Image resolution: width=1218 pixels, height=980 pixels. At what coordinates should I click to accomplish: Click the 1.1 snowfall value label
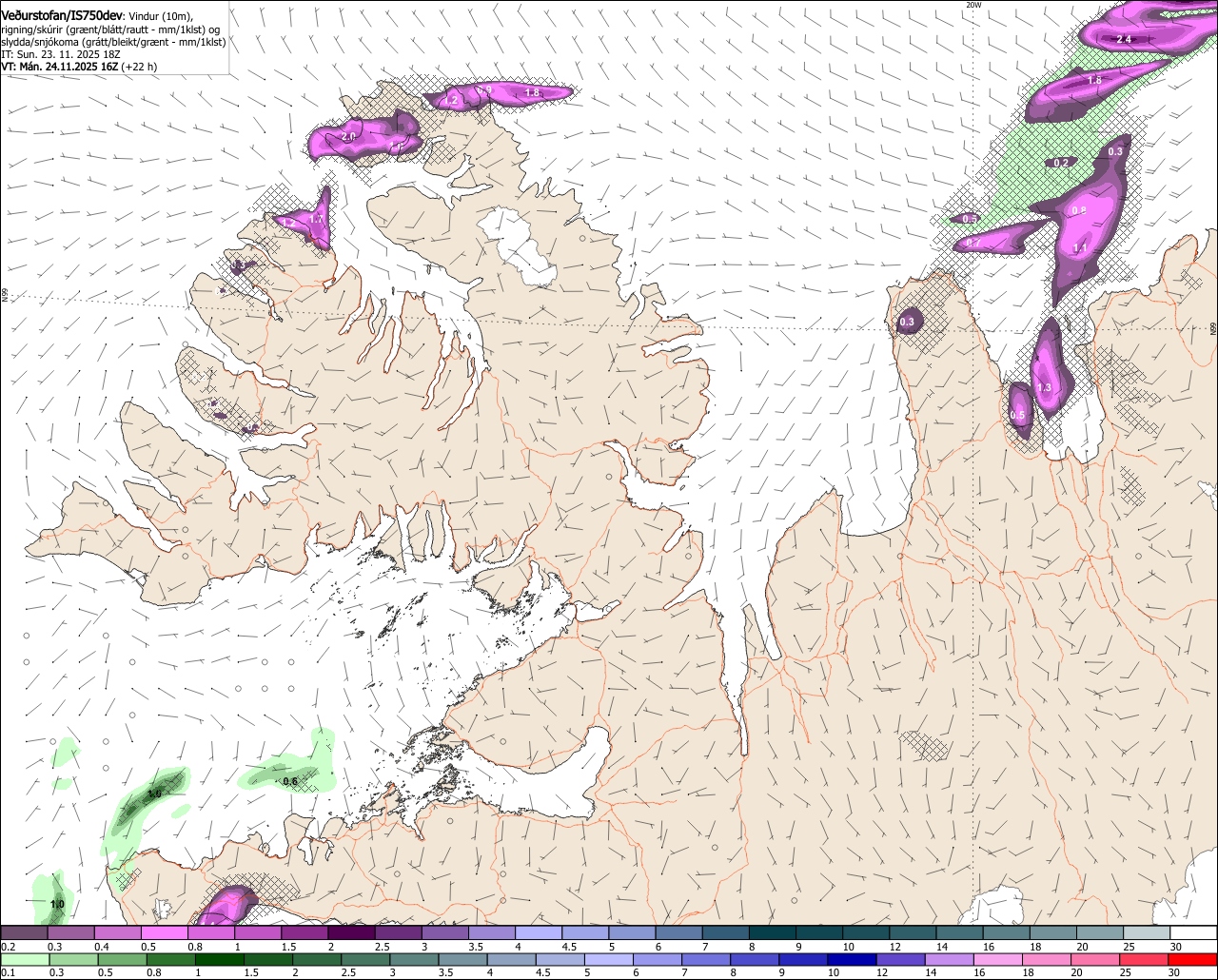point(1080,247)
